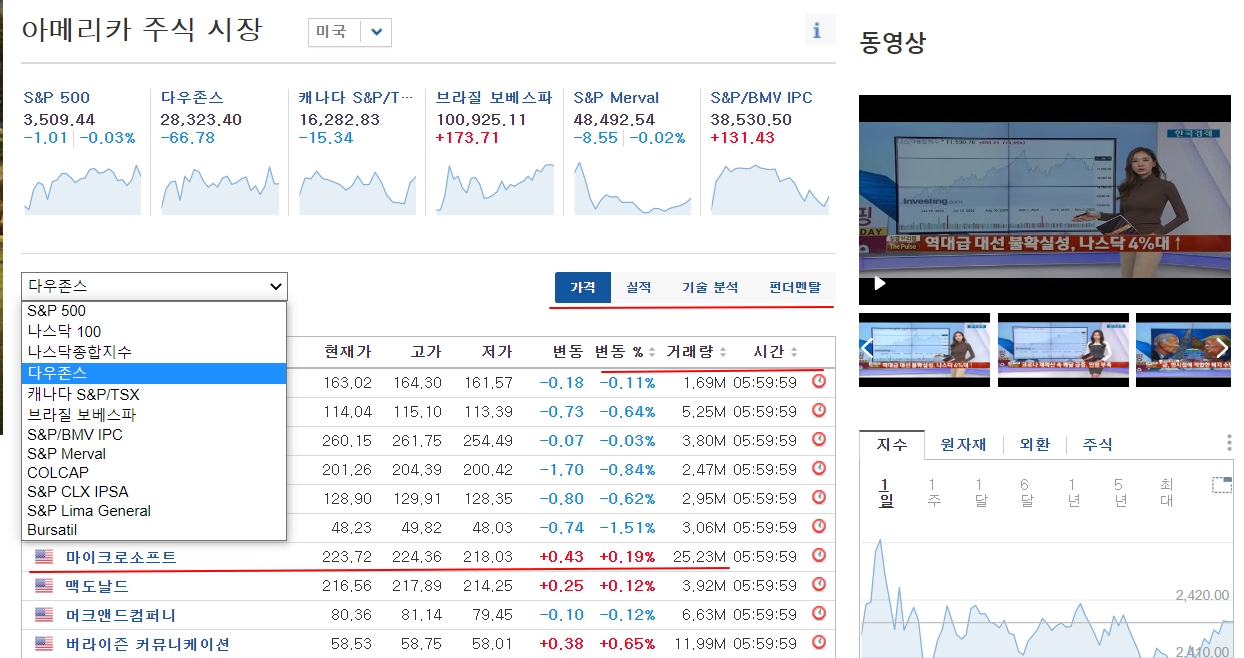Click the clock icon on the 48,23 row

(818, 526)
